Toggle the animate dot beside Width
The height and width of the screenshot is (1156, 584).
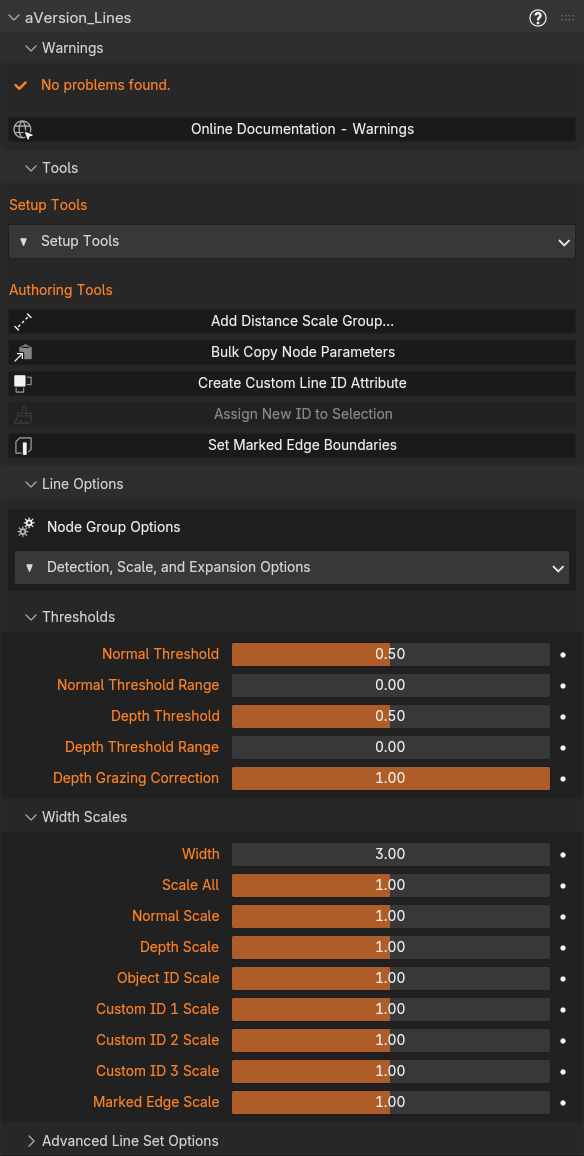point(563,854)
